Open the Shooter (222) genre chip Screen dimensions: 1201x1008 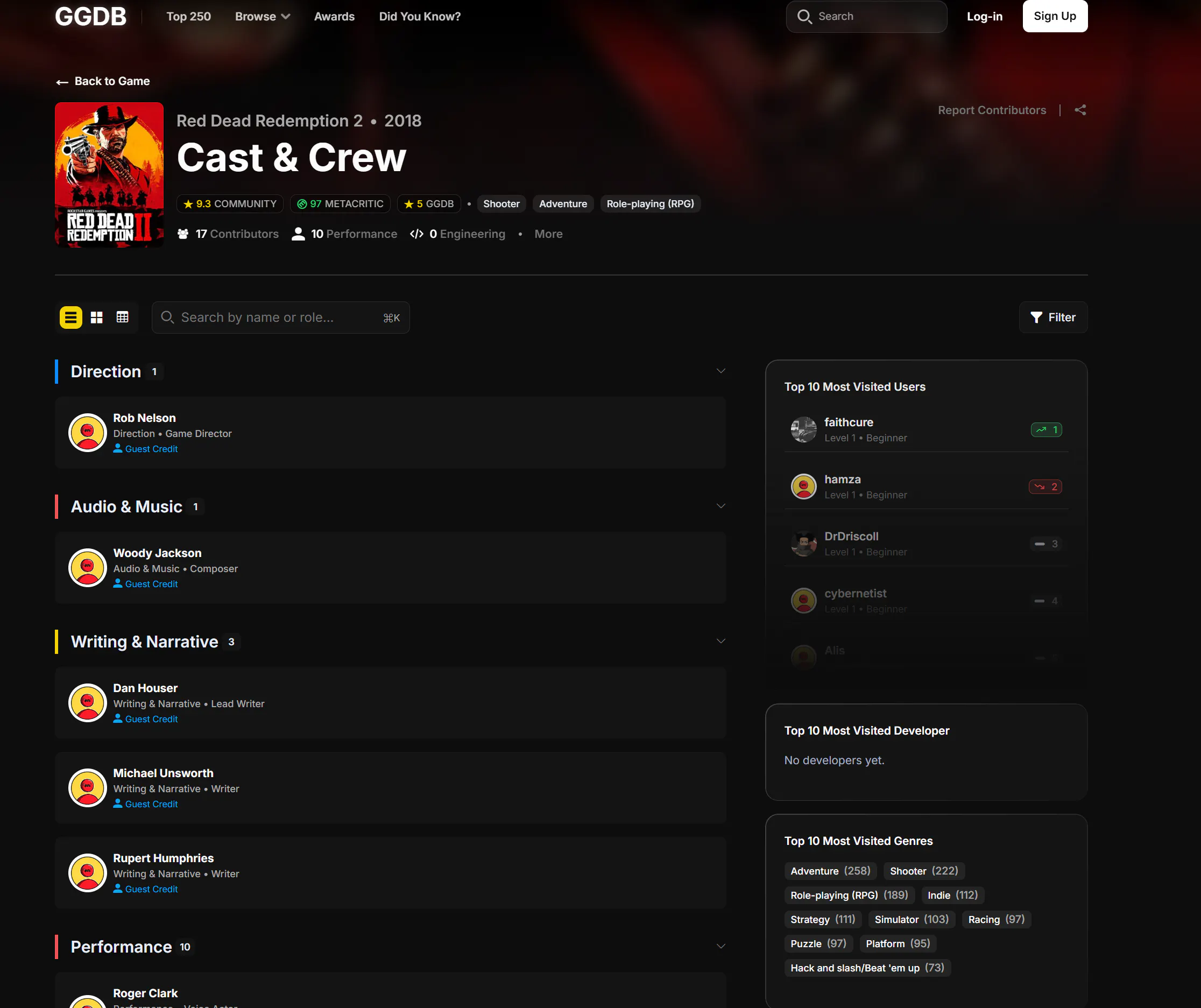coord(924,871)
